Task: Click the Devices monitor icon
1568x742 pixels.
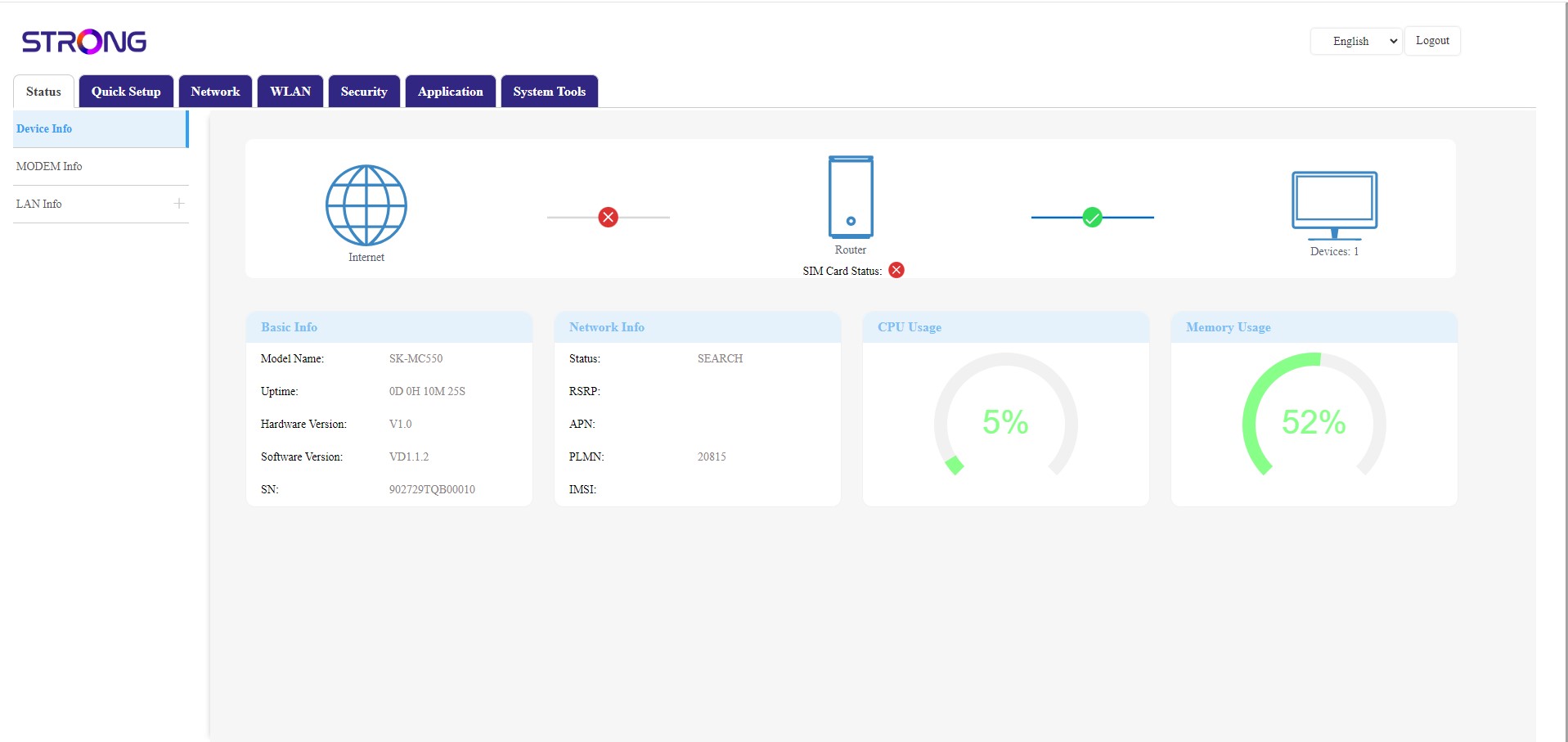Action: tap(1334, 205)
